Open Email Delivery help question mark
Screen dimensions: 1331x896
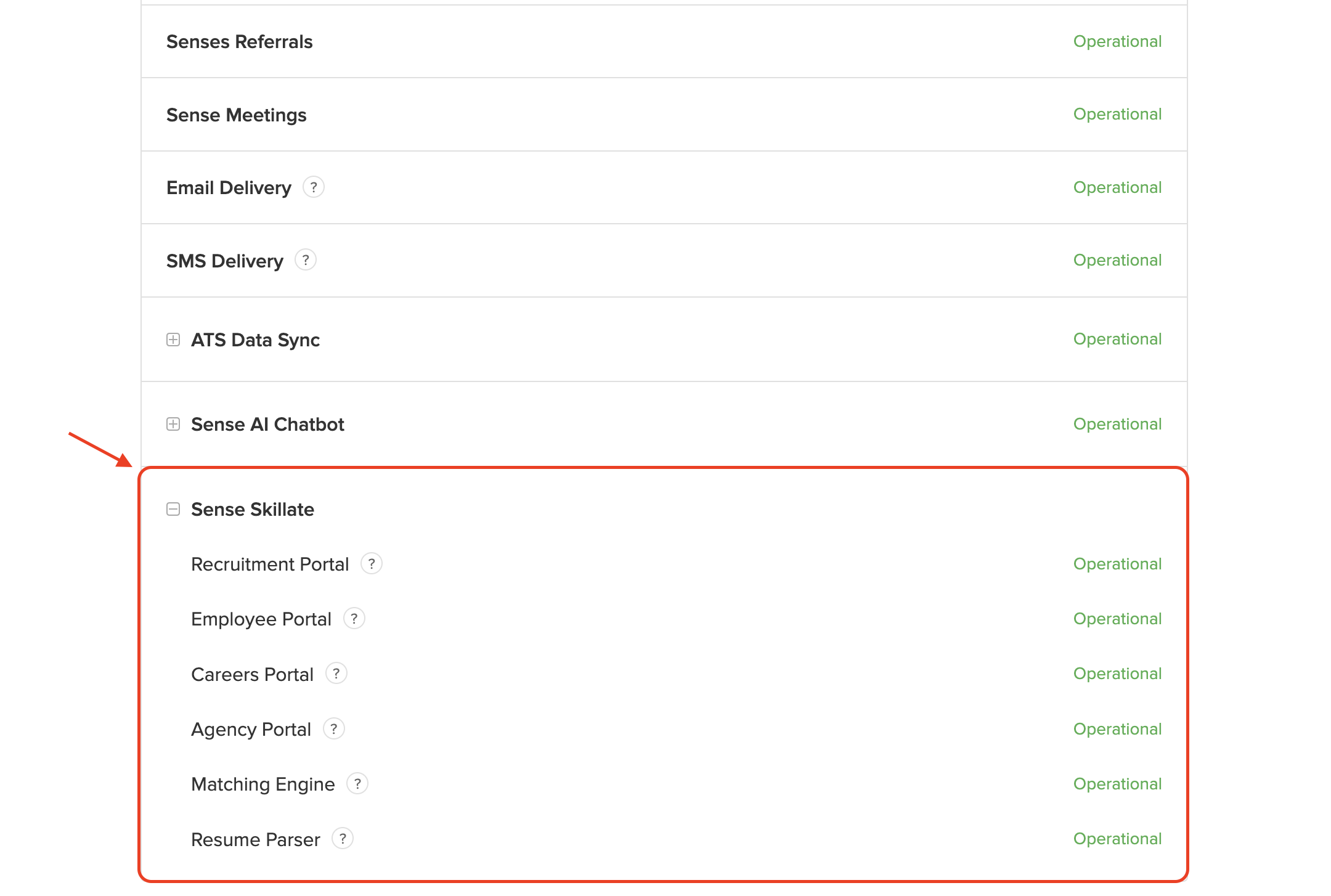click(314, 187)
